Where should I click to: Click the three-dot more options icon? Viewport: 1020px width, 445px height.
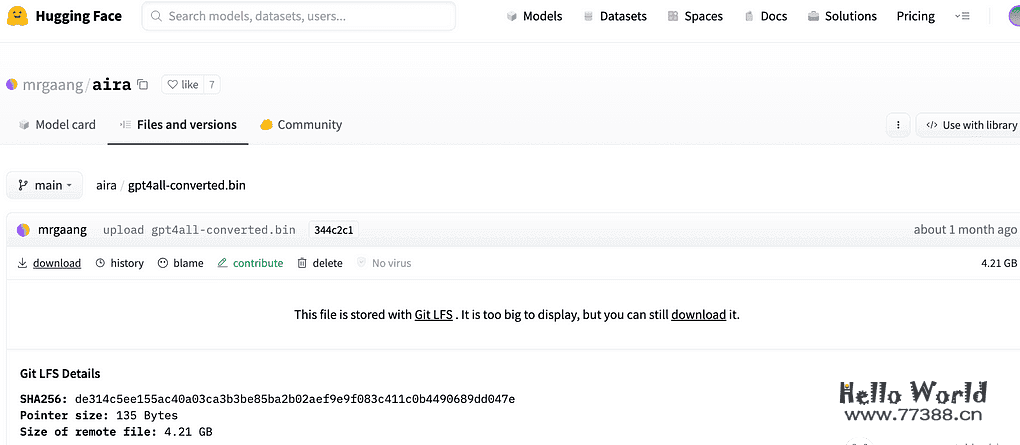point(898,125)
